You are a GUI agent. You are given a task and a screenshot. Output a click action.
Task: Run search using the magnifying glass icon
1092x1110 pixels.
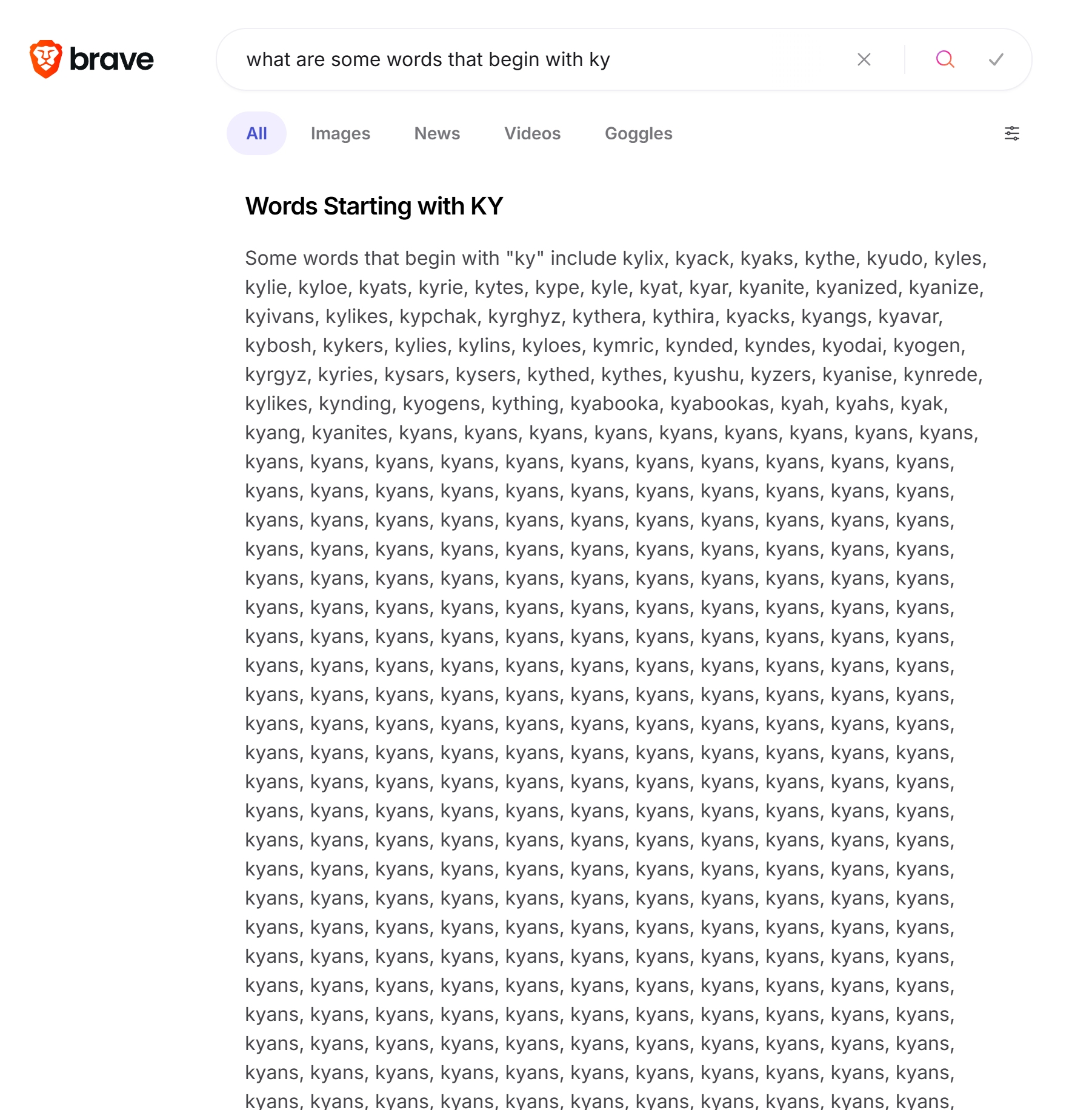click(945, 59)
